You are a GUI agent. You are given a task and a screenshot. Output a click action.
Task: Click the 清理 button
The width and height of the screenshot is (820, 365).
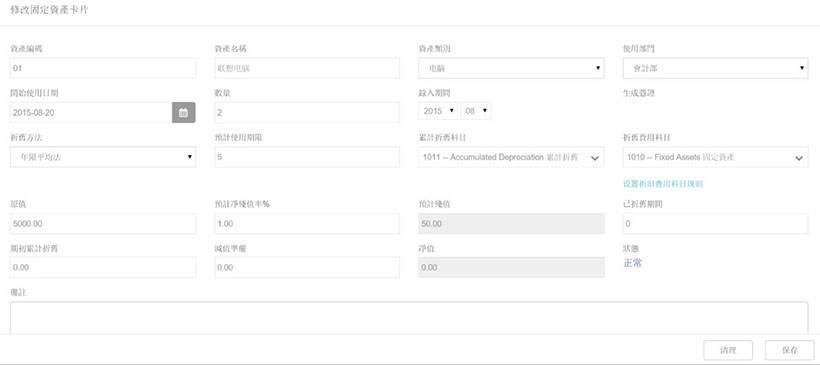tap(728, 350)
